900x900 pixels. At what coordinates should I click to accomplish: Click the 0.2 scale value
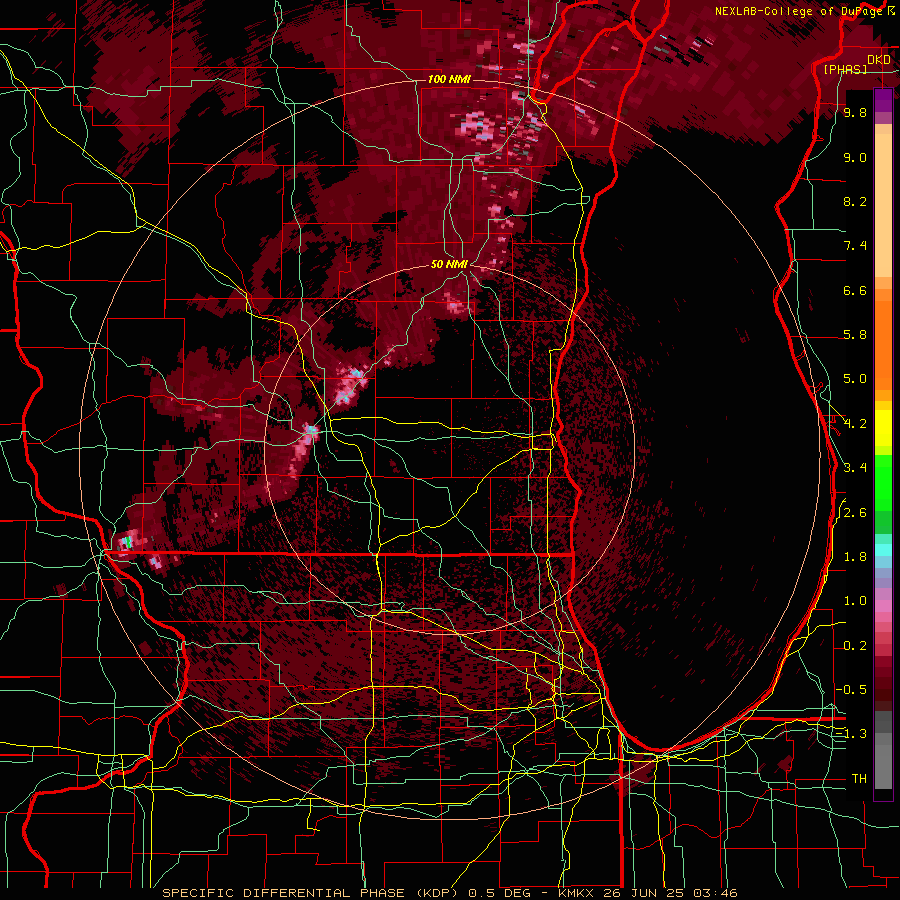tap(855, 646)
